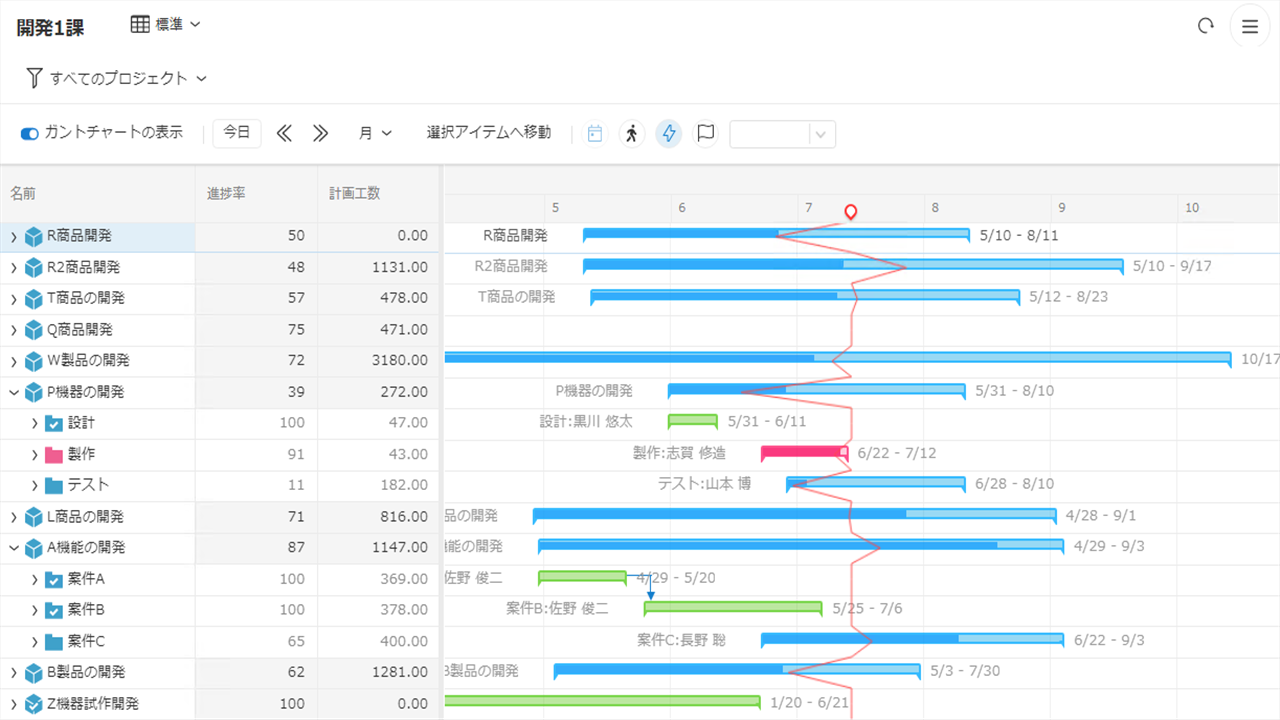Click the refresh icon at top right
The width and height of the screenshot is (1280, 720).
1205,27
